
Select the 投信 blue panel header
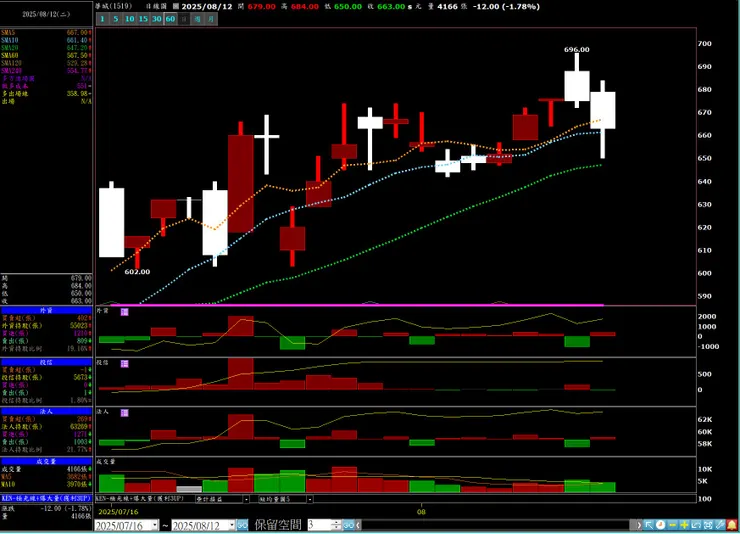click(46, 362)
